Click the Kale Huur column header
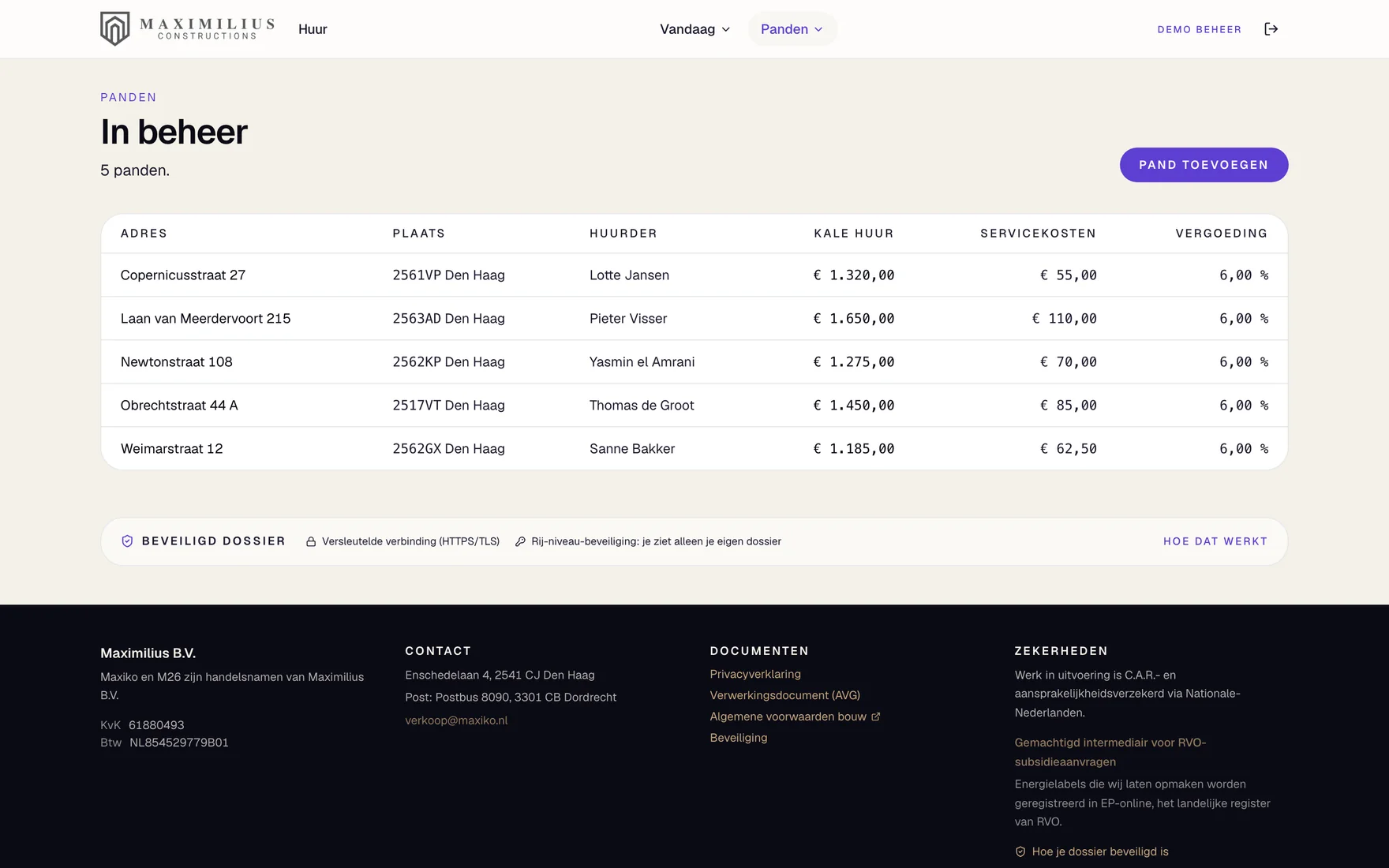 tap(854, 234)
